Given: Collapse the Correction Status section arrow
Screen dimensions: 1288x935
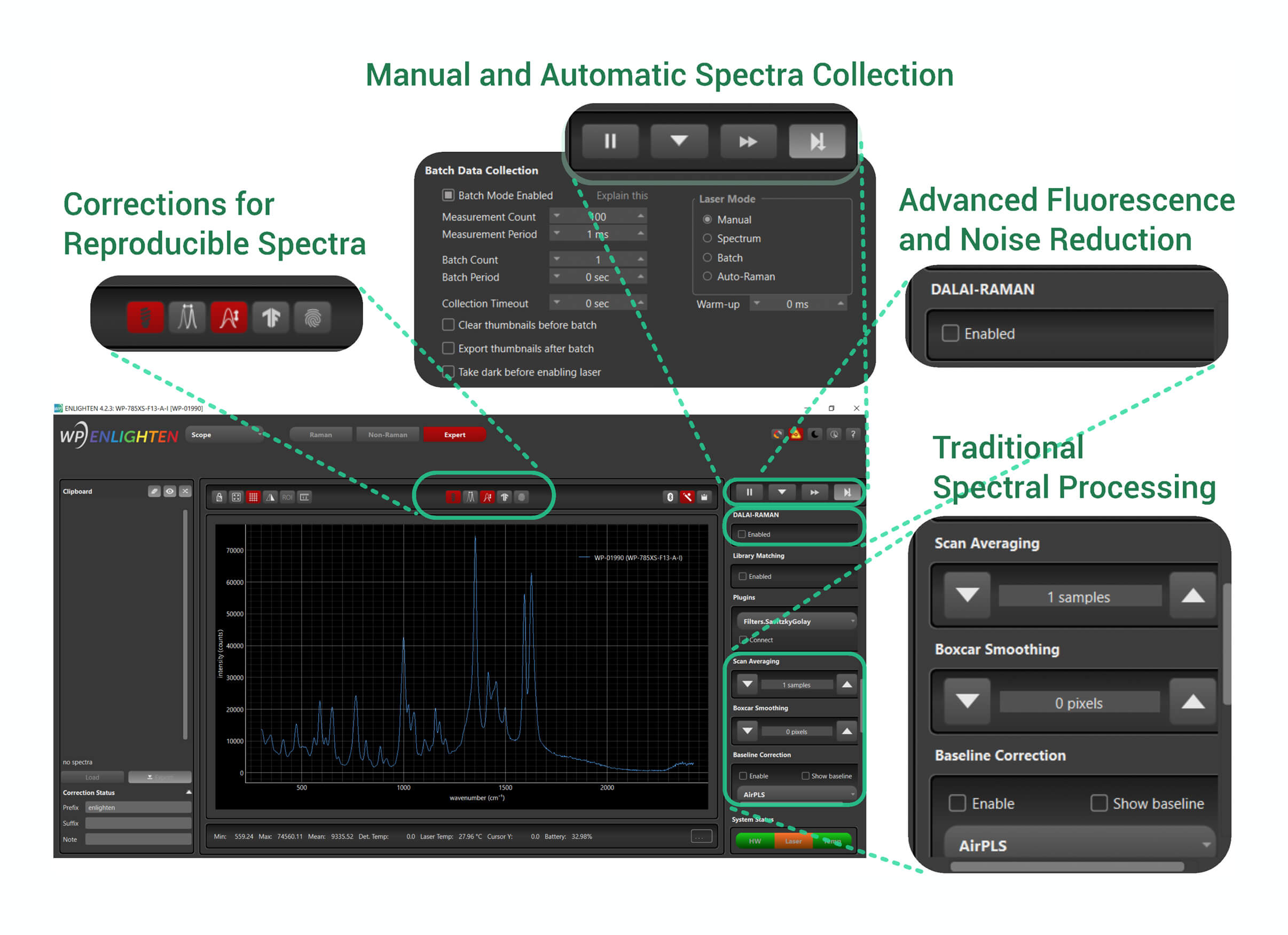Looking at the screenshot, I should (189, 793).
